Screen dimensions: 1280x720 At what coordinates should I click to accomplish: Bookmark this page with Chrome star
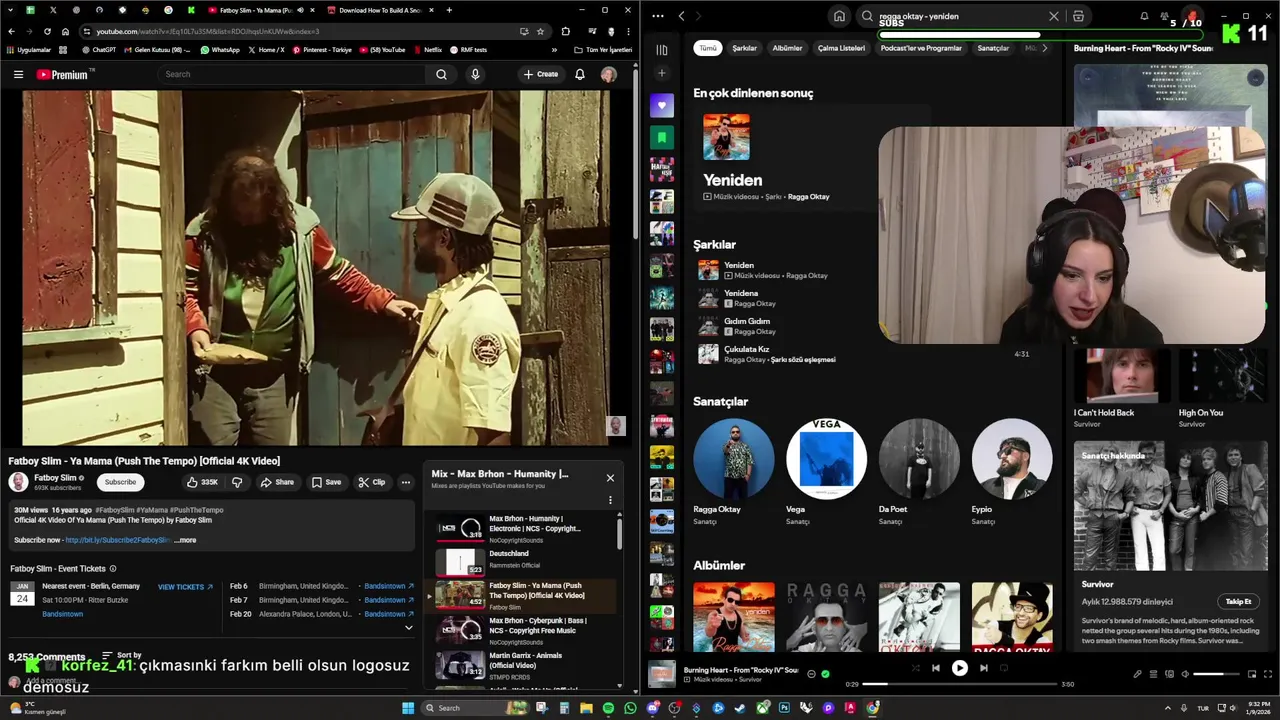click(539, 31)
